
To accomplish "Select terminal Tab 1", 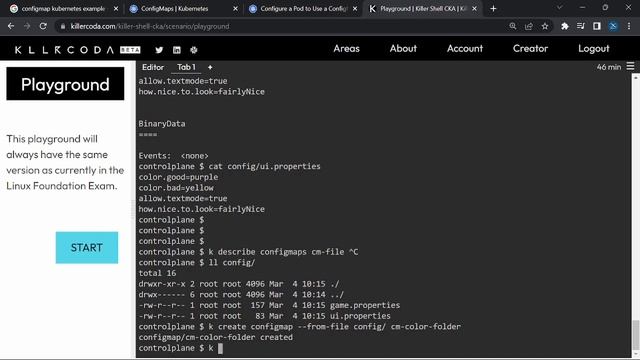I will coord(186,67).
